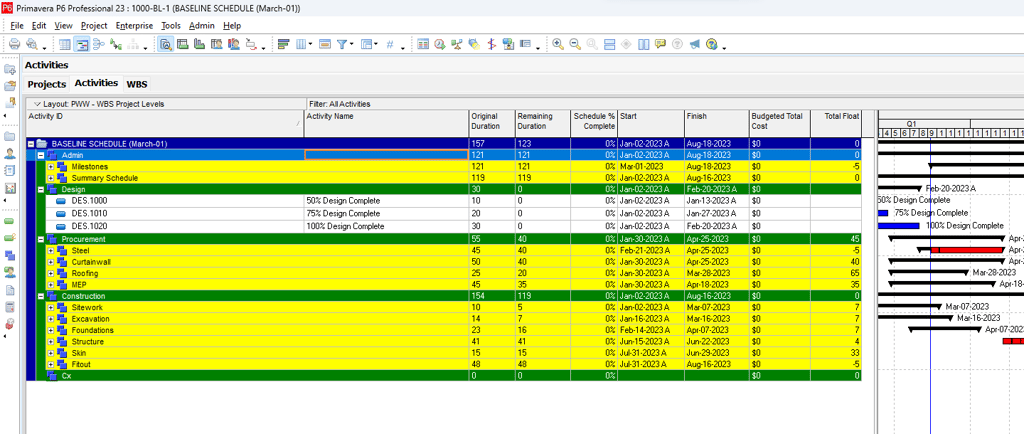Click the Remaining Duration column header
The image size is (1024, 434).
click(x=543, y=123)
